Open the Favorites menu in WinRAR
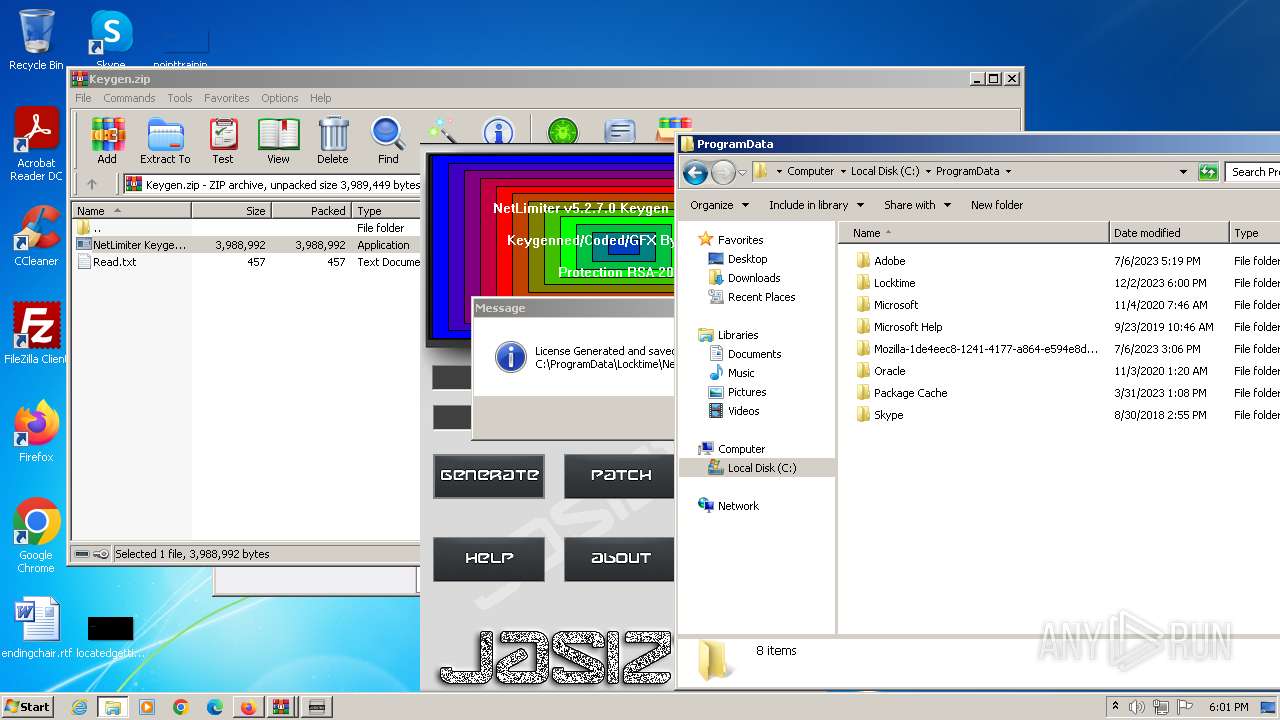1280x720 pixels. [227, 98]
